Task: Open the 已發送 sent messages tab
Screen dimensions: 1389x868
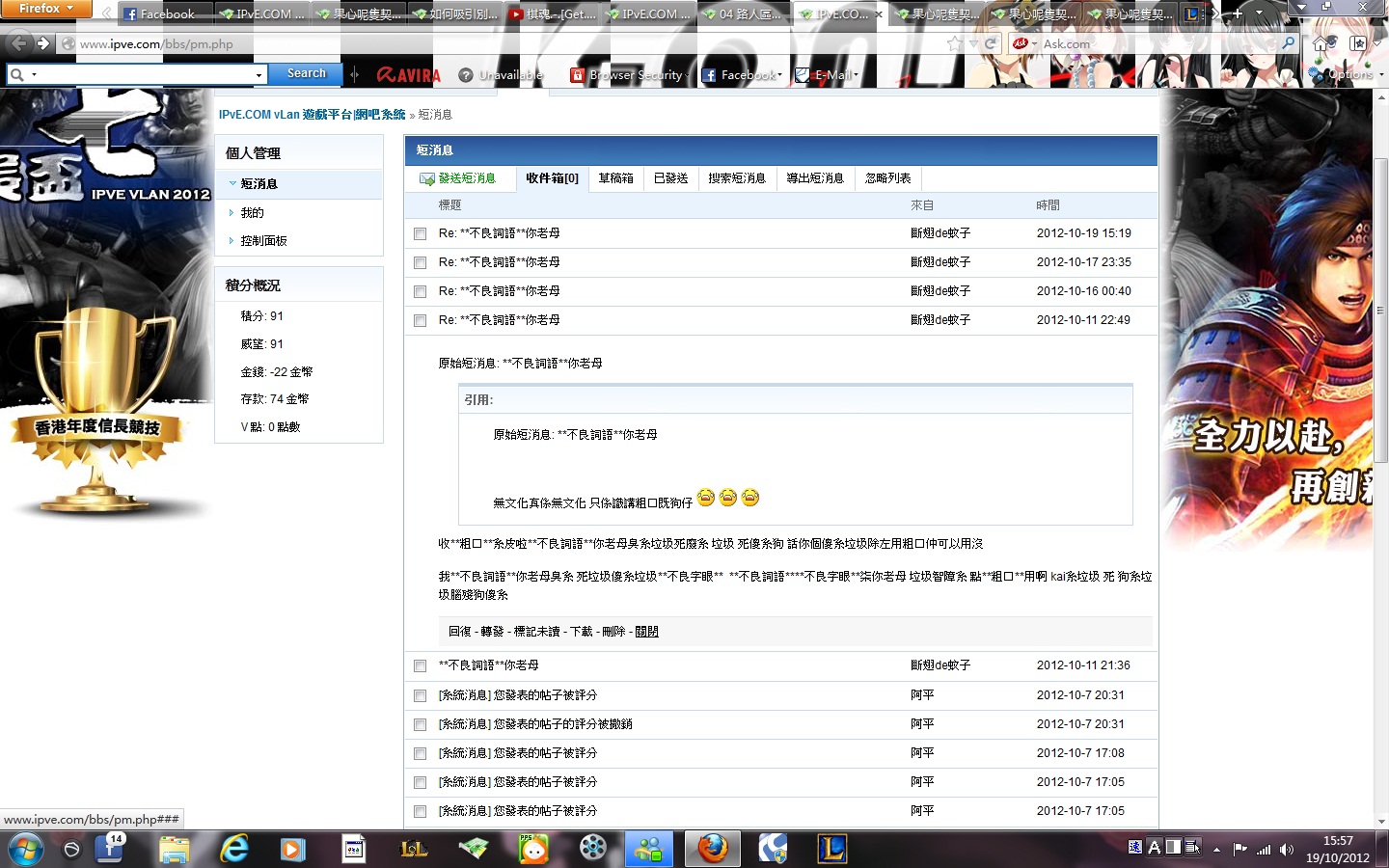Action: (670, 178)
